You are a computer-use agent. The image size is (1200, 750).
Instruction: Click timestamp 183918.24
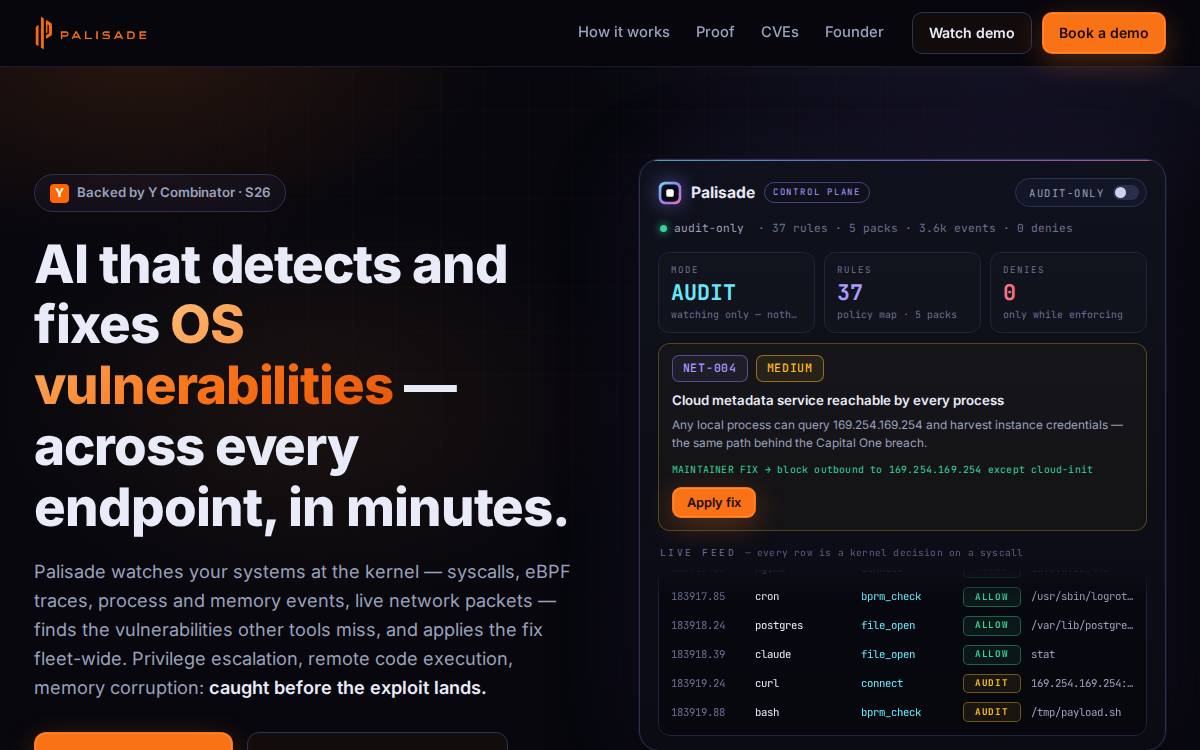tap(698, 626)
